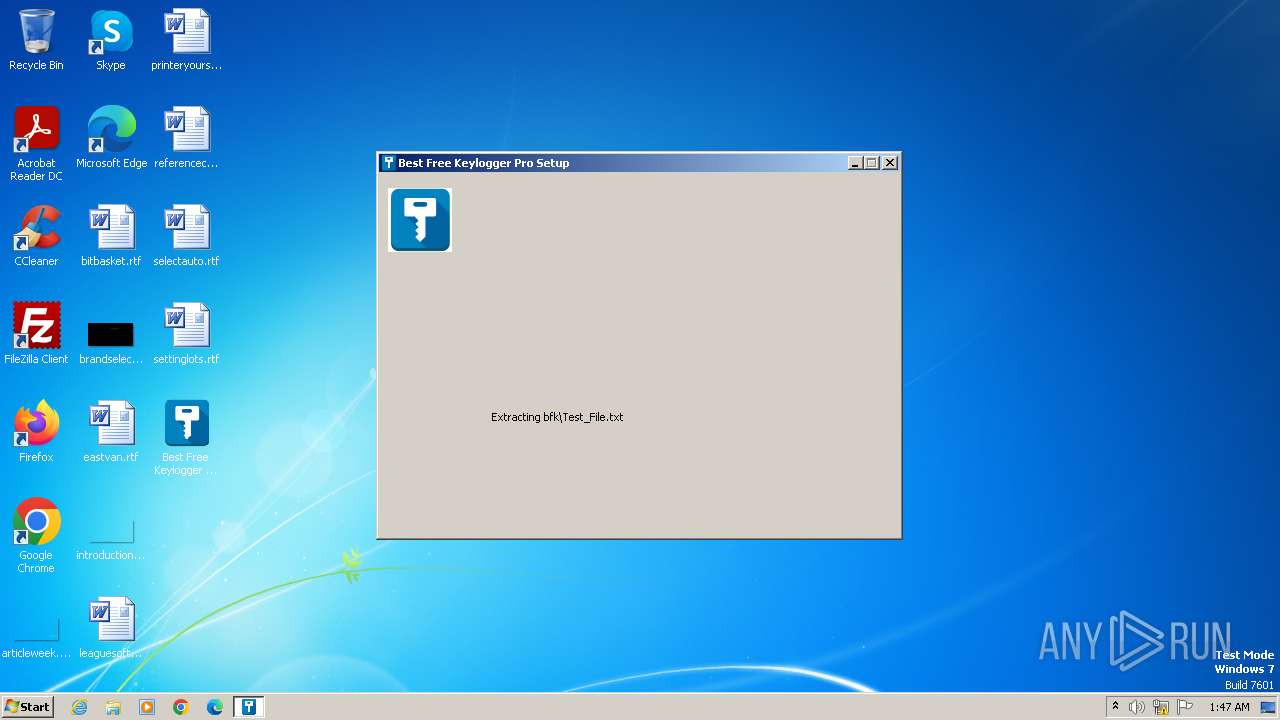Select the Acrobat Reader DC shortcut

(x=36, y=143)
